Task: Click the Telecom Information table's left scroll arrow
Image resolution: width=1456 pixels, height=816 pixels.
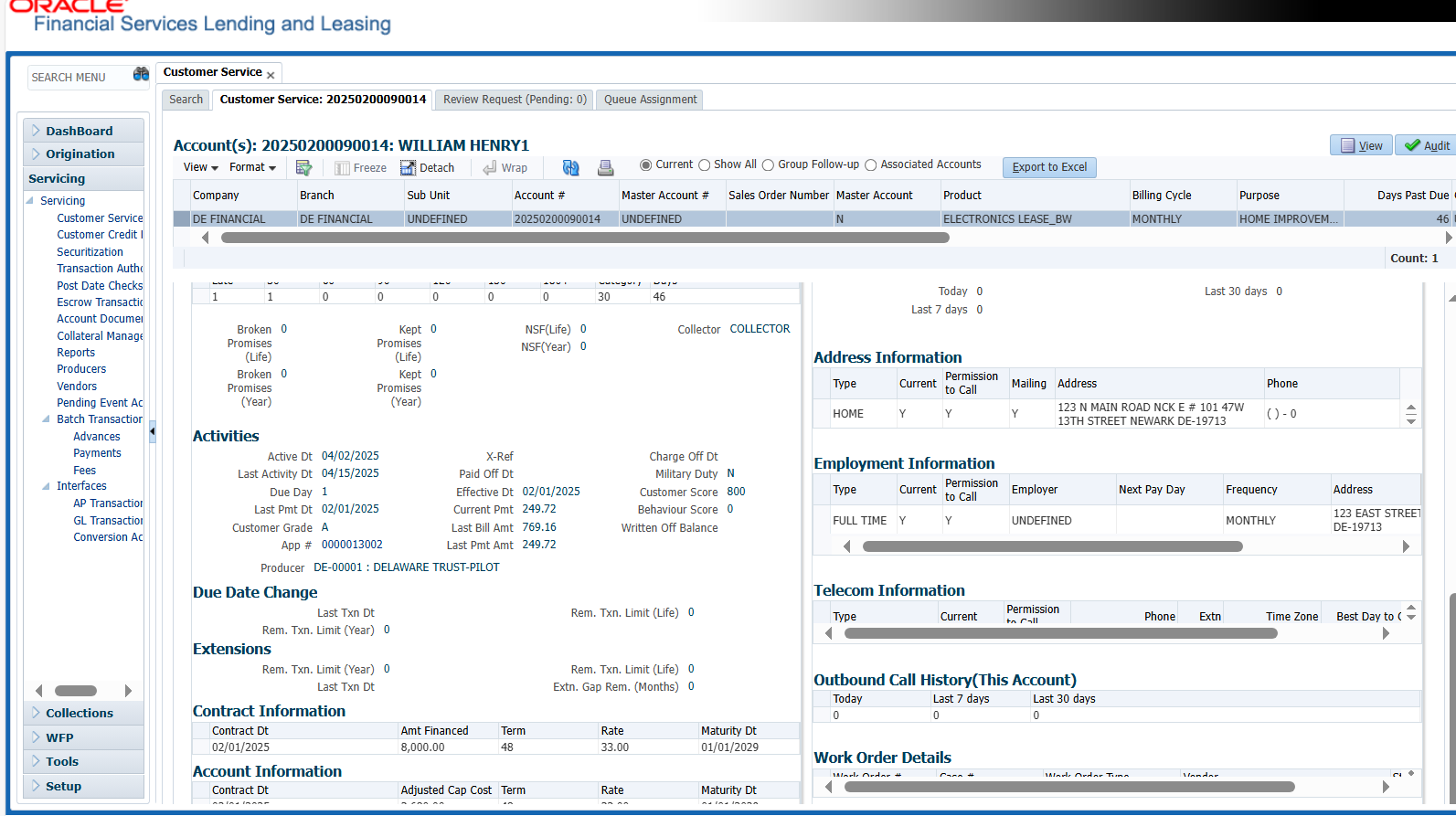Action: (828, 633)
